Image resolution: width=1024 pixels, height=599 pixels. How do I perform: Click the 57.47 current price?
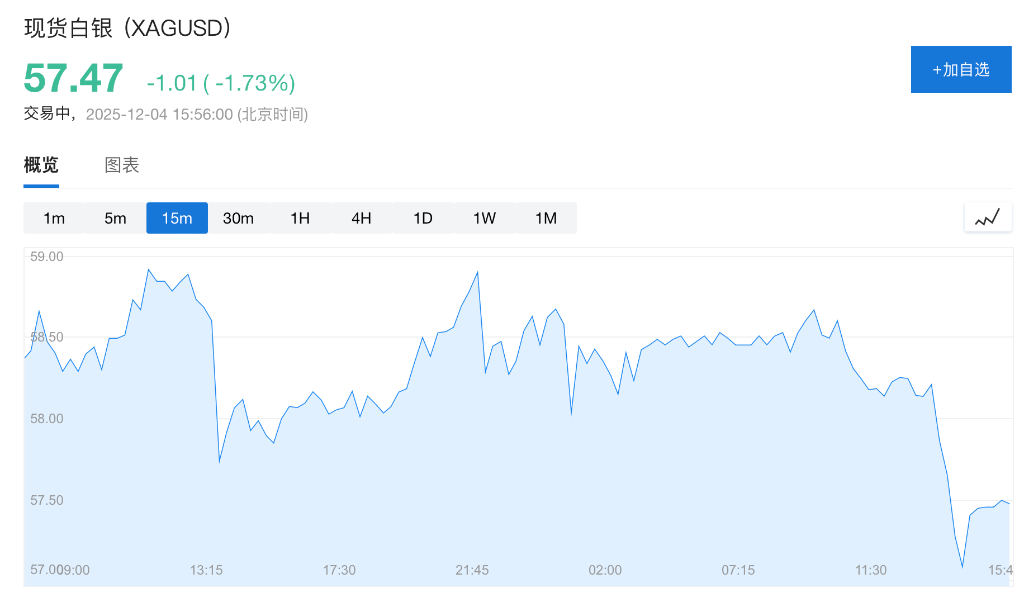tap(73, 78)
